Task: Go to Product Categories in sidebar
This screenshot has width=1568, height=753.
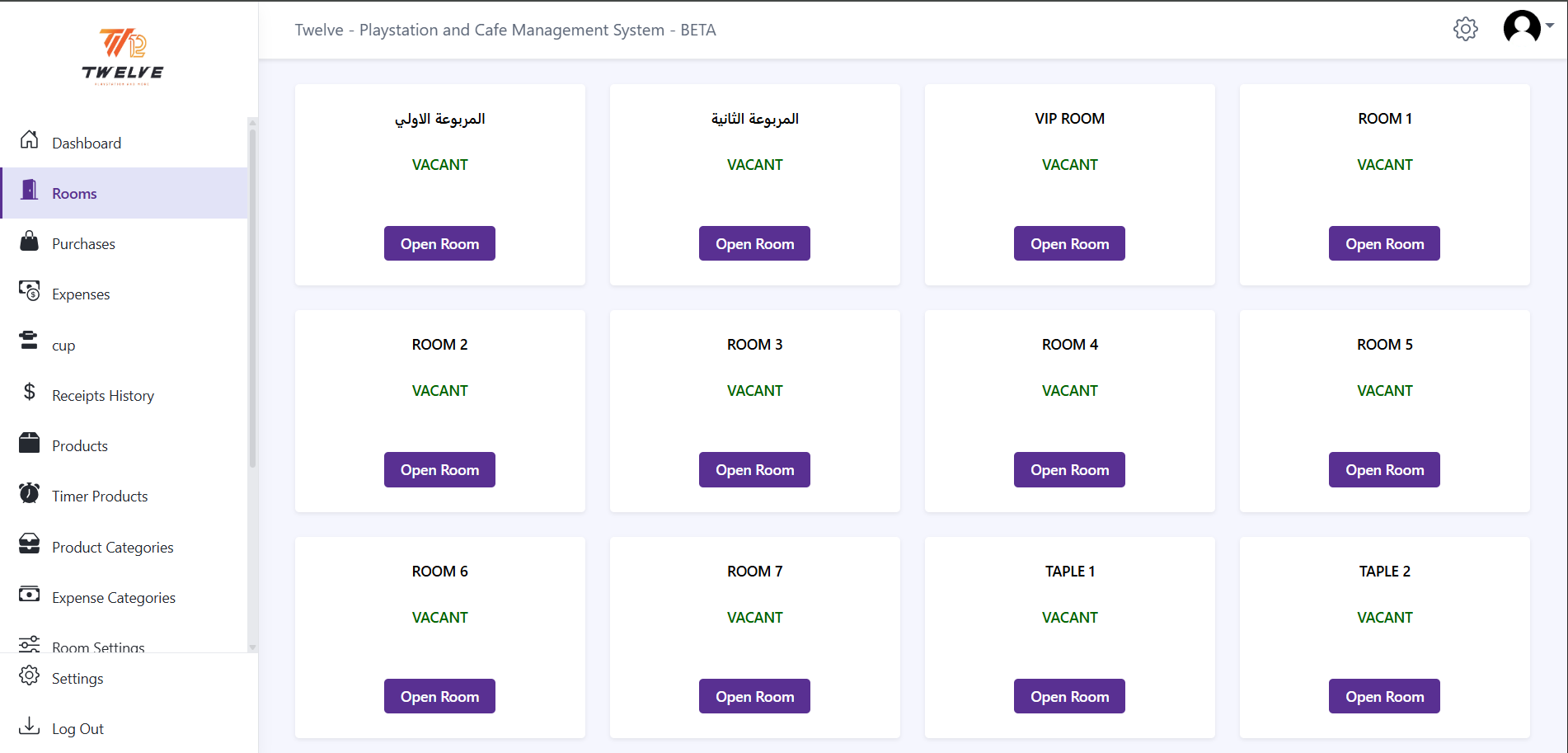Action: 112,548
